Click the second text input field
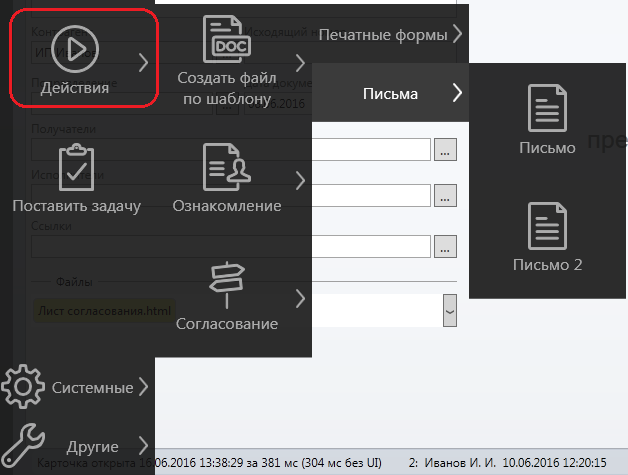This screenshot has height=475, width=628. pyautogui.click(x=370, y=194)
